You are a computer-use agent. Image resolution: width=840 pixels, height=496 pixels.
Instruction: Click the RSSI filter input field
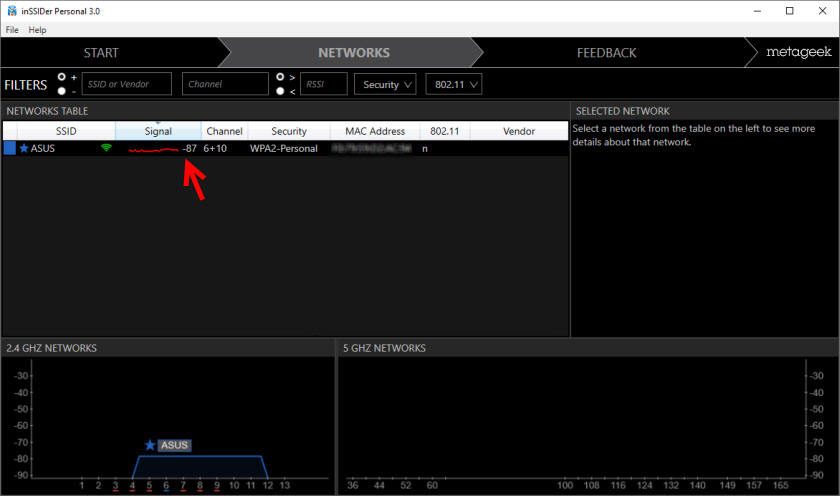(323, 85)
